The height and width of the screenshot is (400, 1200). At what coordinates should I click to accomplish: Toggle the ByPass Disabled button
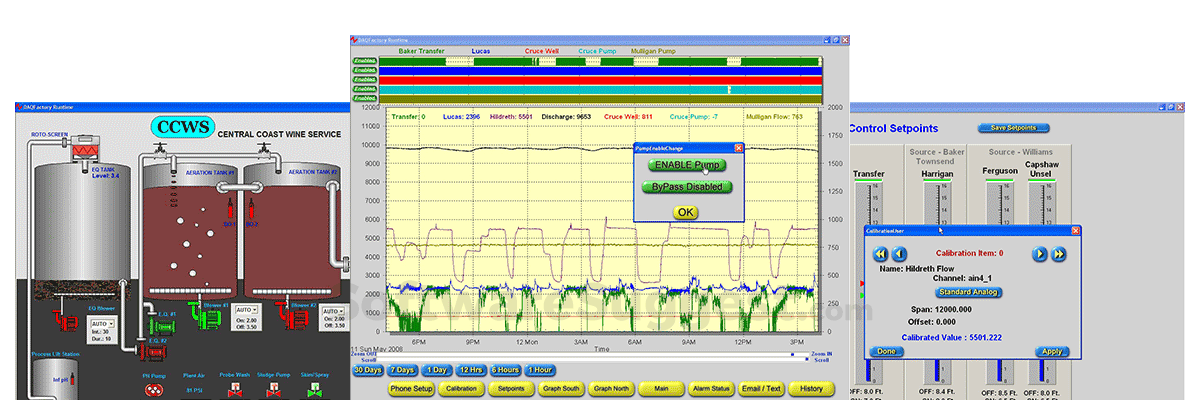pos(686,187)
